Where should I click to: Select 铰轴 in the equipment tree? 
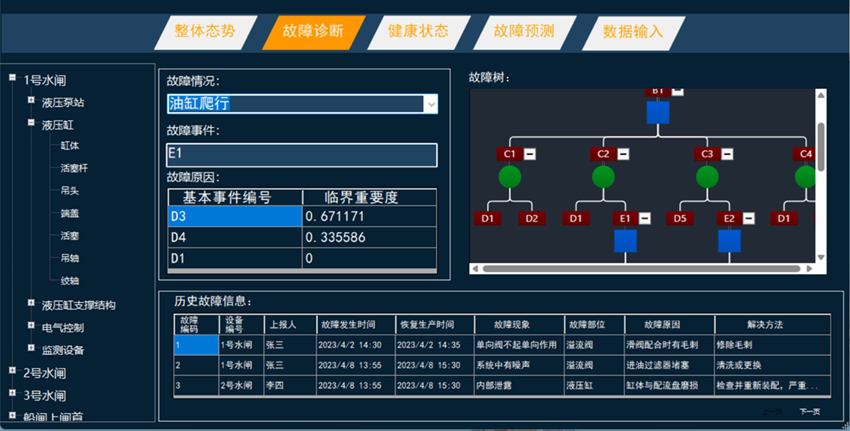coord(70,281)
